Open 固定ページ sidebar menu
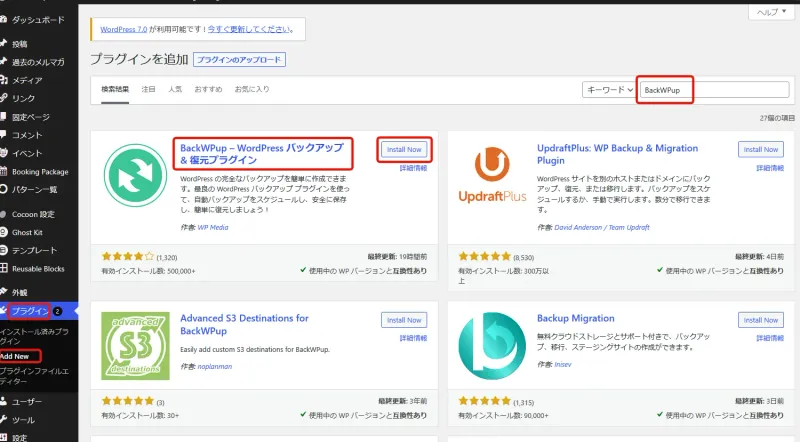800x442 pixels. click(31, 117)
